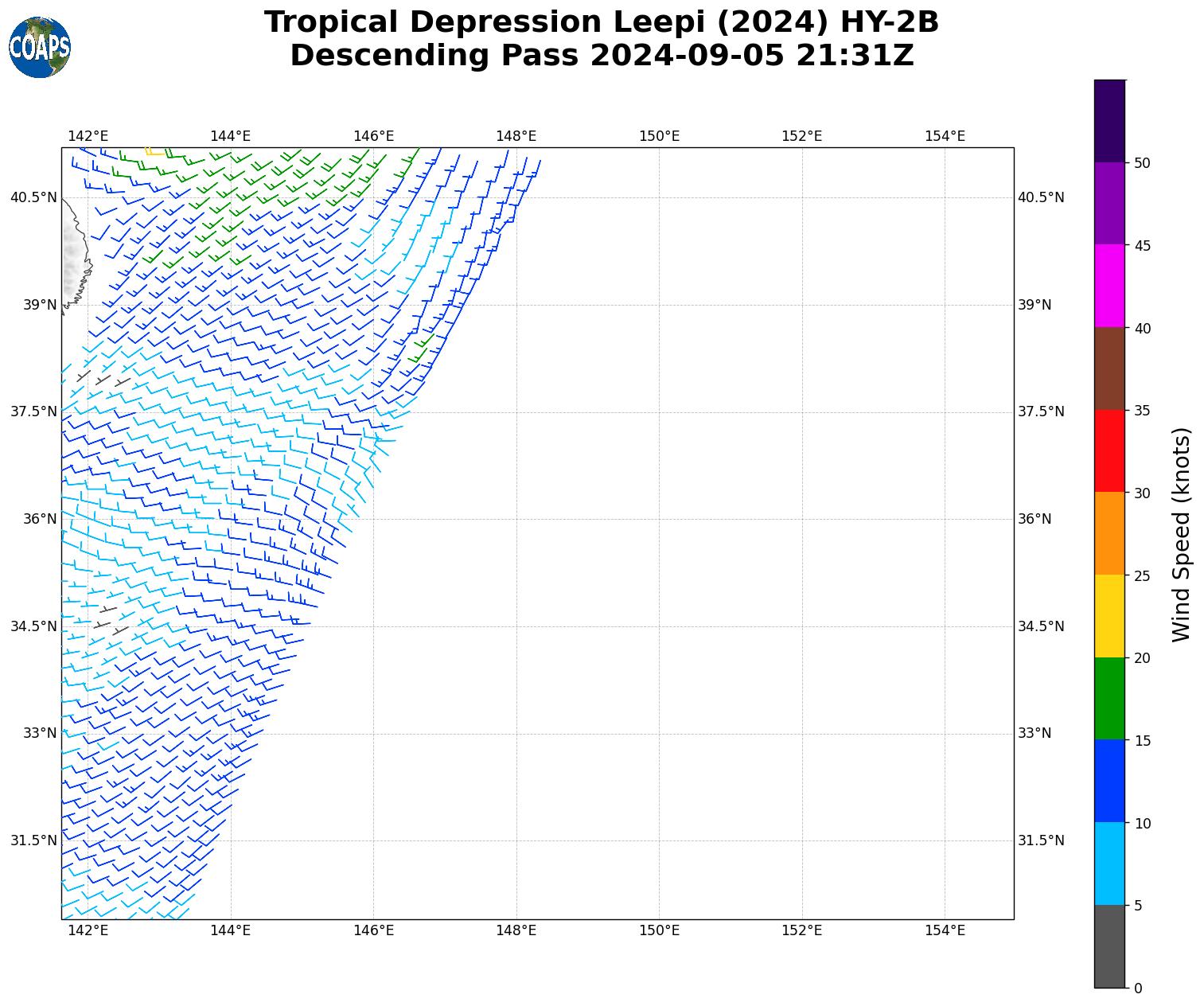
Task: Click the 150°E label on bottom axis
Action: (x=659, y=930)
